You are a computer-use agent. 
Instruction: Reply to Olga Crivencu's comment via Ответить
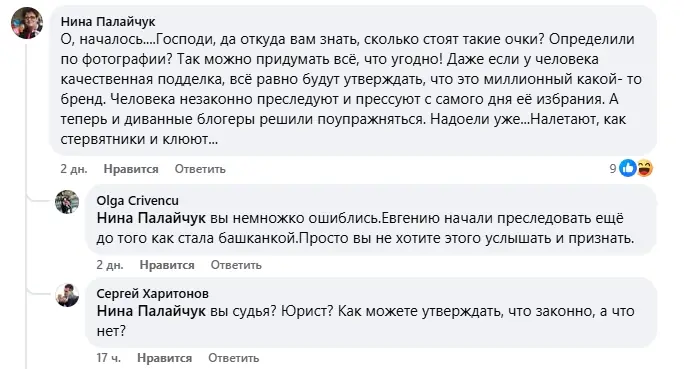pyautogui.click(x=236, y=265)
